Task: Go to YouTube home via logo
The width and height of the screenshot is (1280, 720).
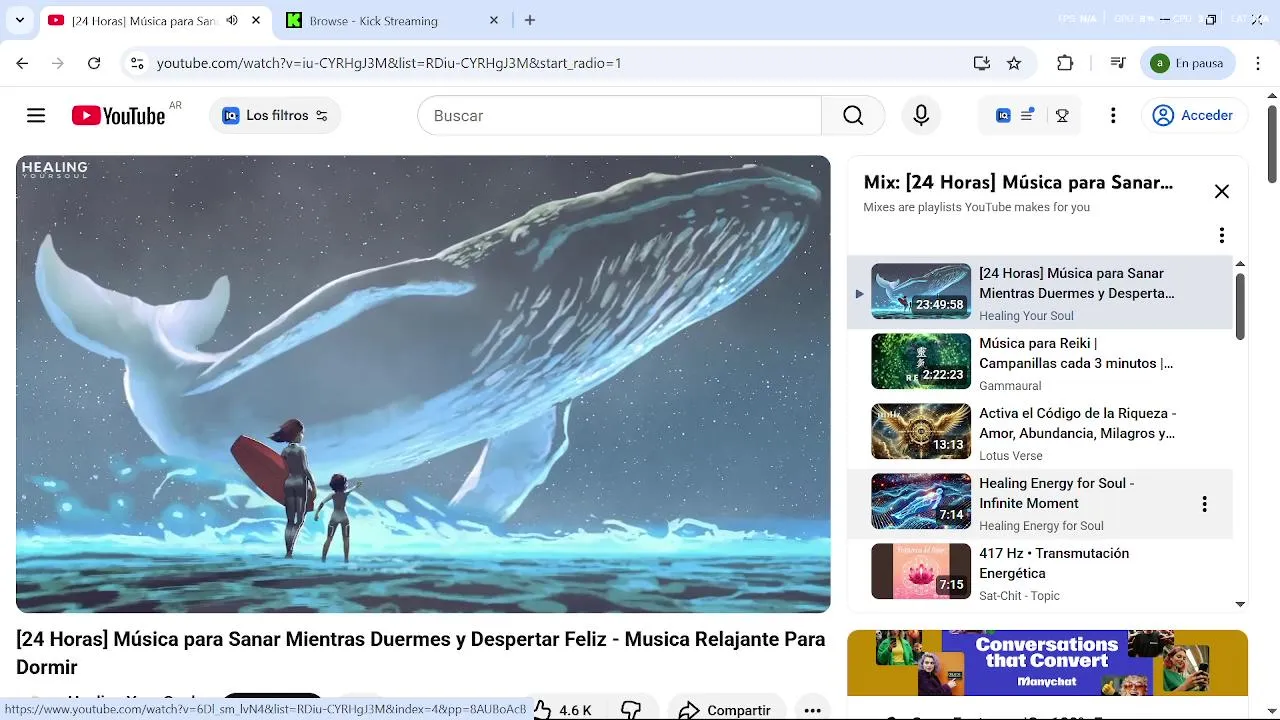Action: (118, 116)
